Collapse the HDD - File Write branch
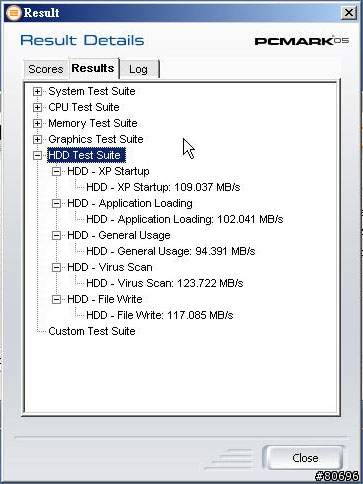The image size is (363, 484). tap(56, 299)
